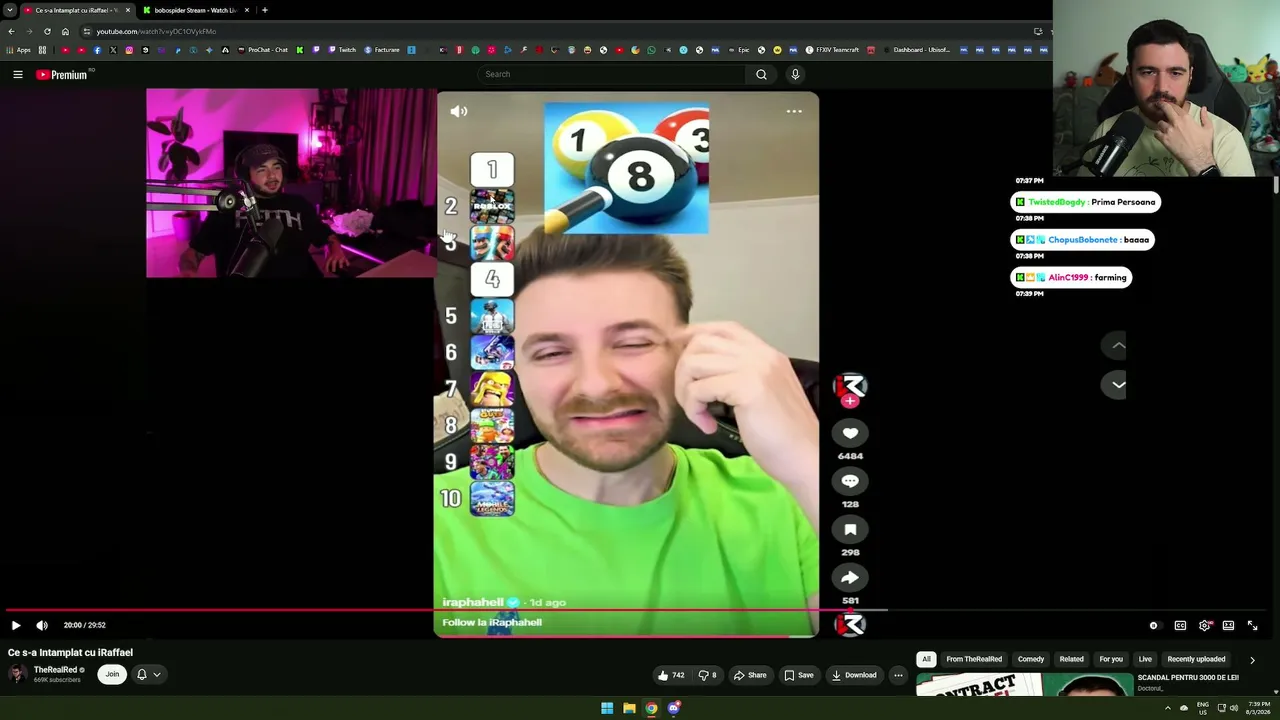
Task: Open the player settings gear
Action: coord(1205,625)
